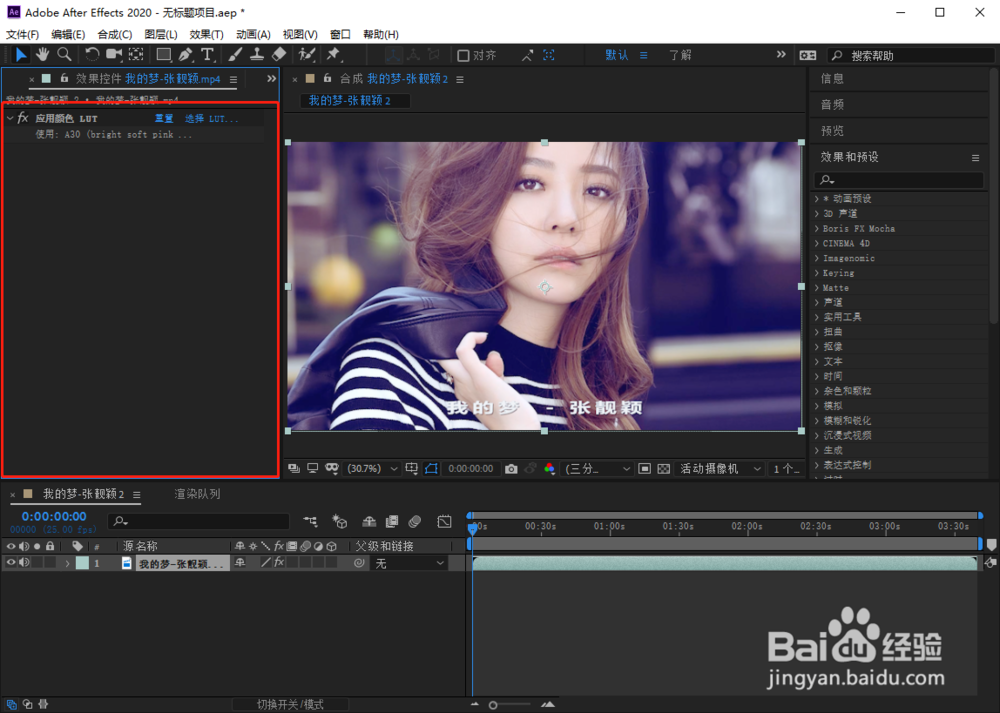Toggle the quality switch on layer 1
Viewport: 1000px width, 713px height.
[x=266, y=562]
